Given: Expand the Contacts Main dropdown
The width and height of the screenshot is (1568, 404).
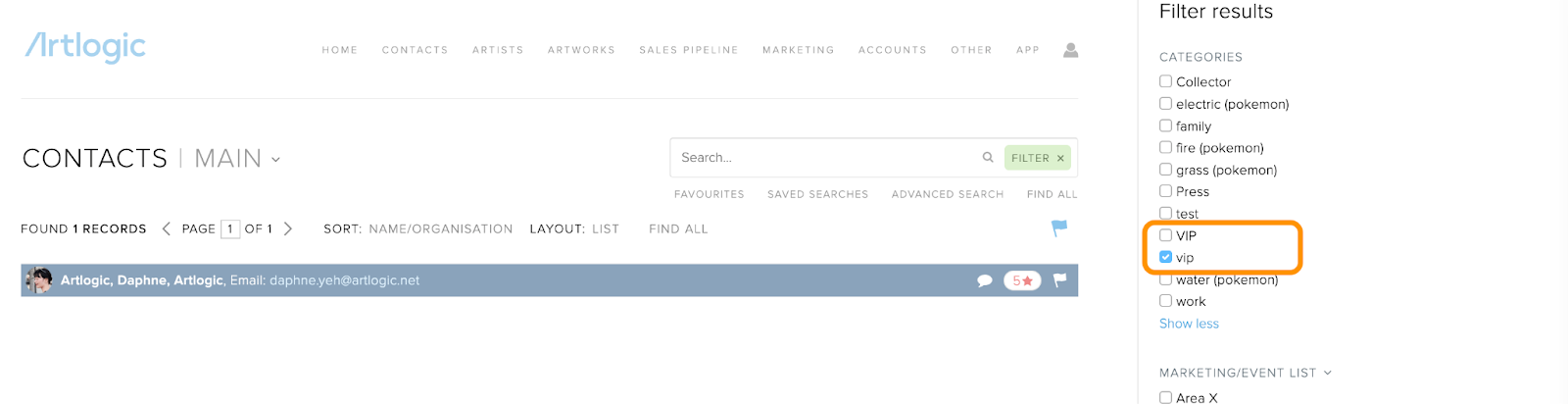Looking at the screenshot, I should click(276, 160).
